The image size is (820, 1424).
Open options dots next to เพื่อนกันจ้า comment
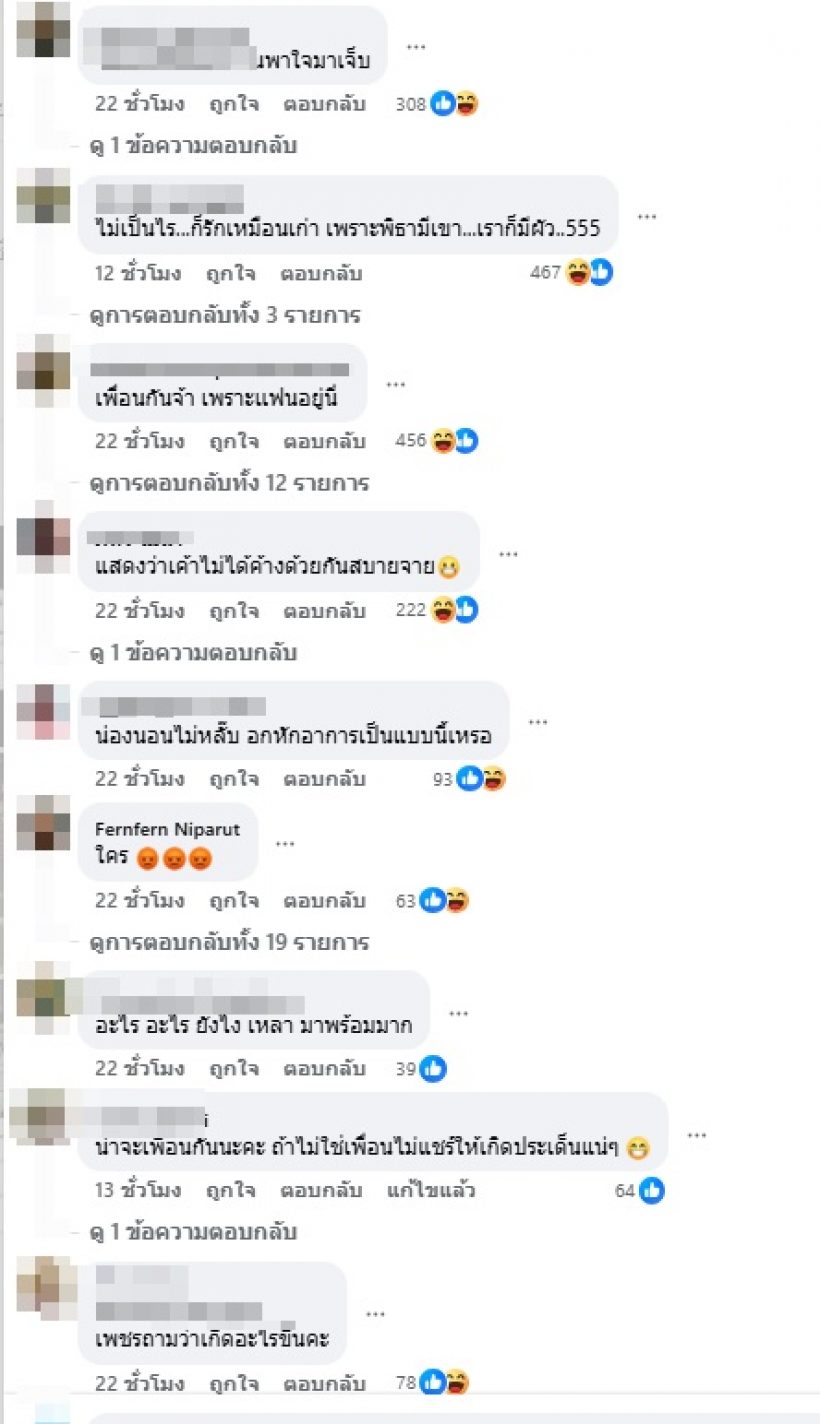pos(396,384)
